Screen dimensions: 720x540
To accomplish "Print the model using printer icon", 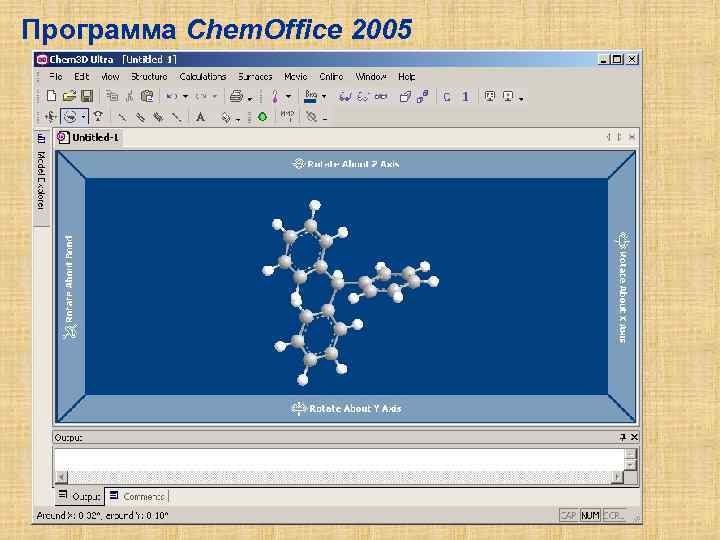I will (236, 96).
